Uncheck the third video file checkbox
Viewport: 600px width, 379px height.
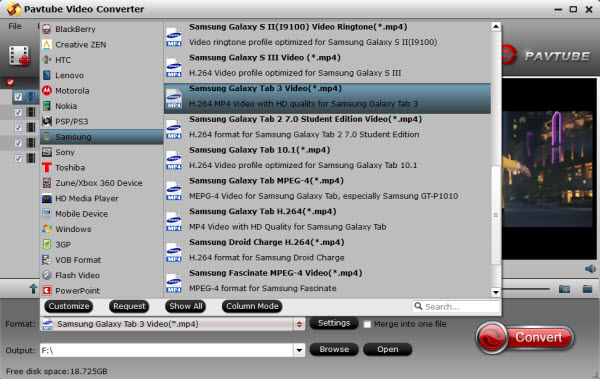coord(18,127)
